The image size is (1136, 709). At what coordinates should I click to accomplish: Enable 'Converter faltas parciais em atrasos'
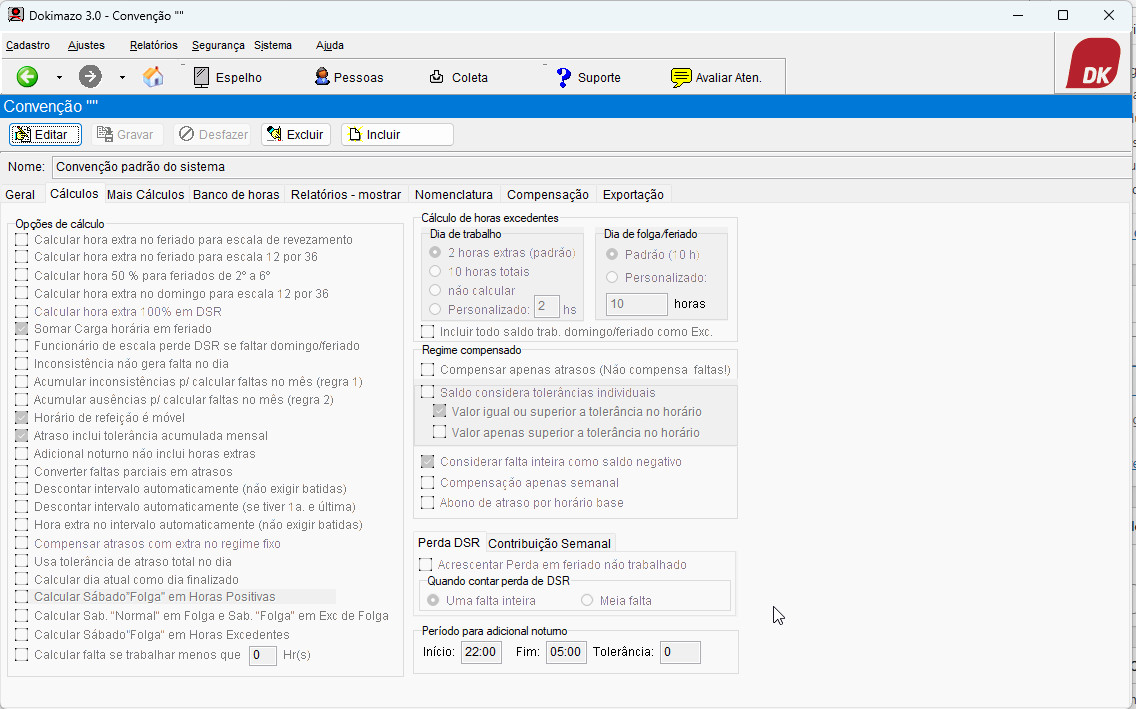(x=22, y=472)
